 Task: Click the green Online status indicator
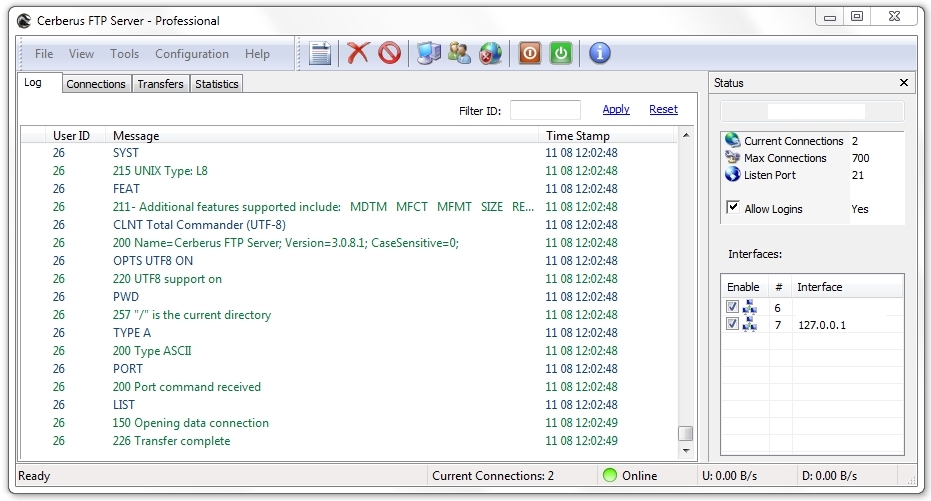(610, 475)
